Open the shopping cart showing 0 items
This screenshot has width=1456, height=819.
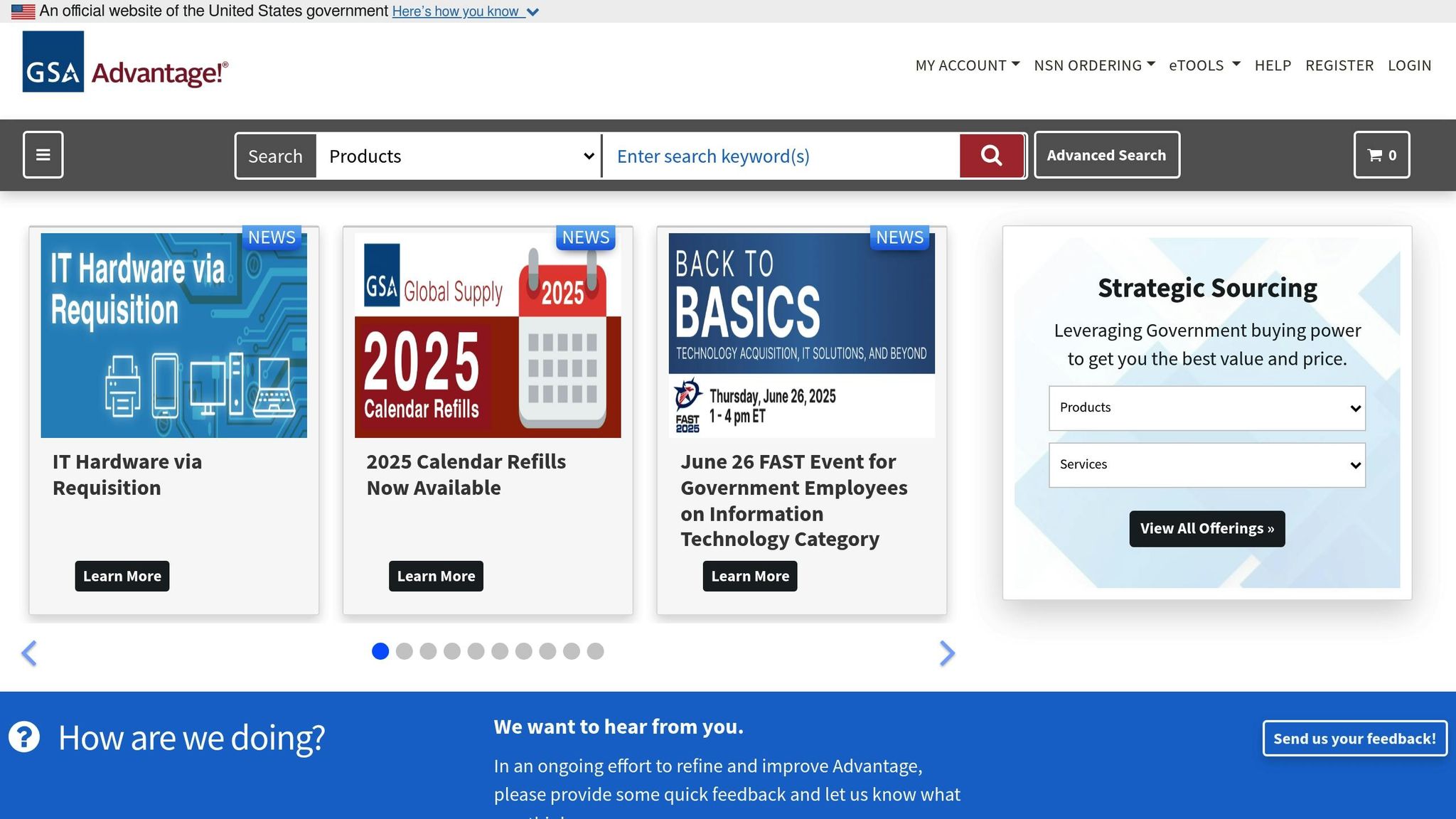pos(1381,155)
